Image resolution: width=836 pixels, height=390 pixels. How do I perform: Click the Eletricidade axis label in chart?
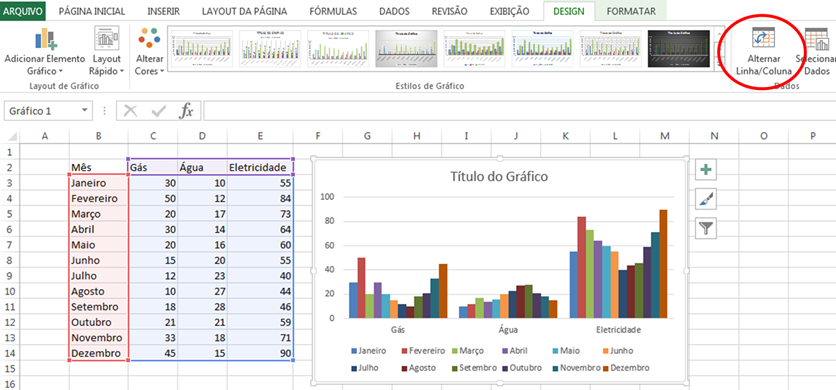pyautogui.click(x=618, y=329)
